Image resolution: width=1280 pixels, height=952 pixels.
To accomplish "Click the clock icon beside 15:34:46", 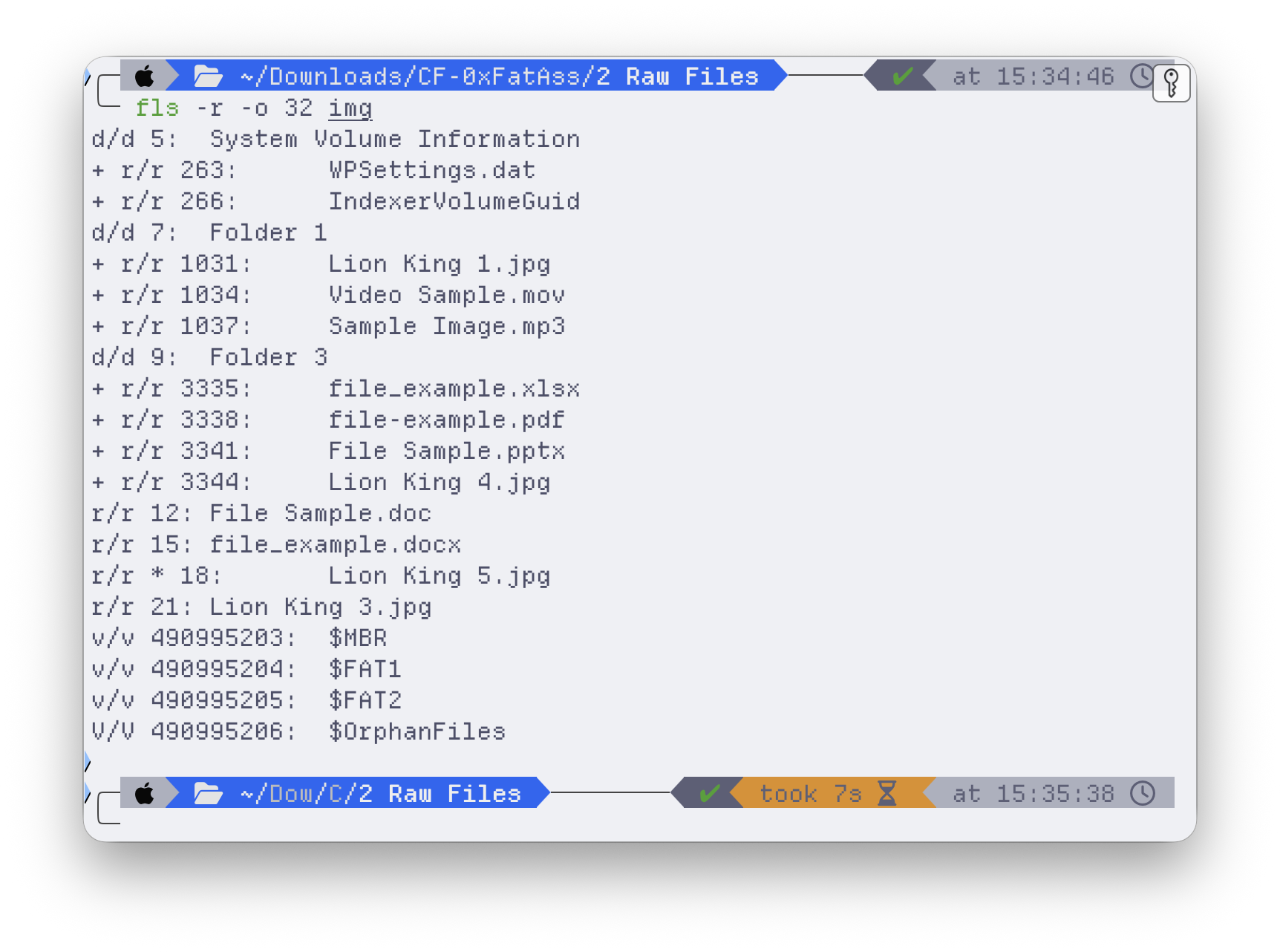I will pos(1142,76).
